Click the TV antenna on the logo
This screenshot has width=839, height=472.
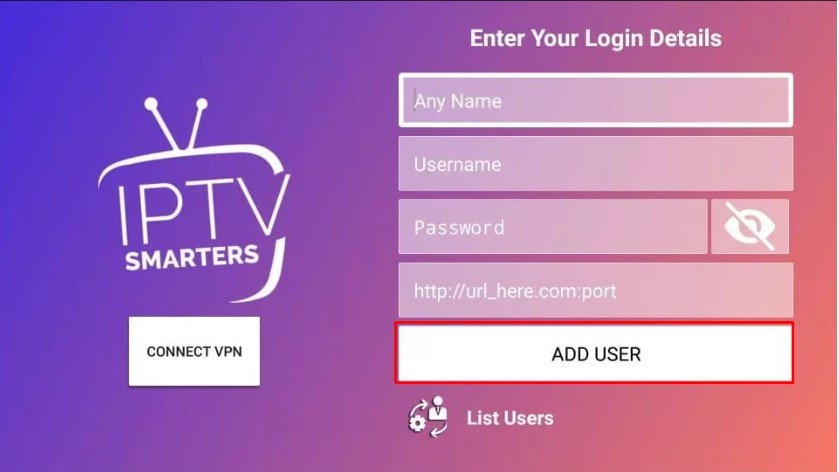pyautogui.click(x=176, y=123)
